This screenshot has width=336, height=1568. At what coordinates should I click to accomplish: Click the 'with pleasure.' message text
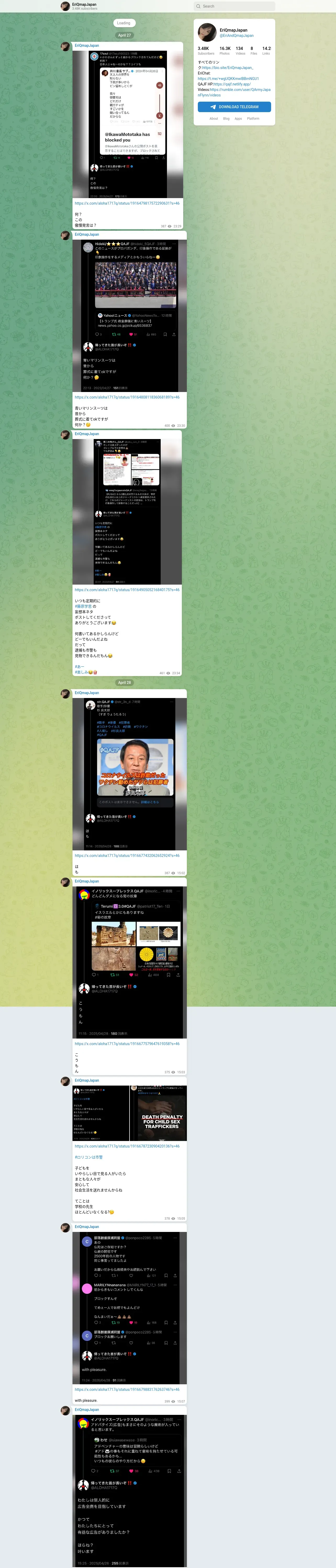pyautogui.click(x=86, y=1400)
